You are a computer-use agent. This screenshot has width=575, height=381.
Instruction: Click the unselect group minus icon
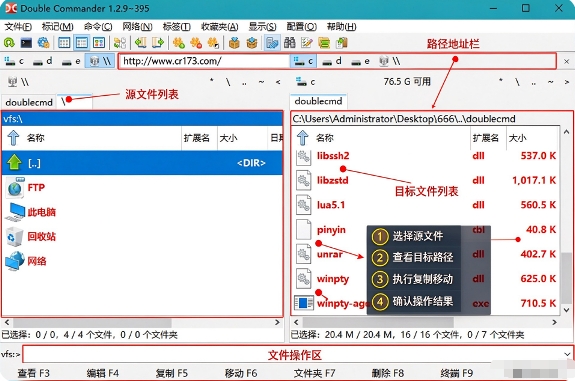tap(196, 43)
